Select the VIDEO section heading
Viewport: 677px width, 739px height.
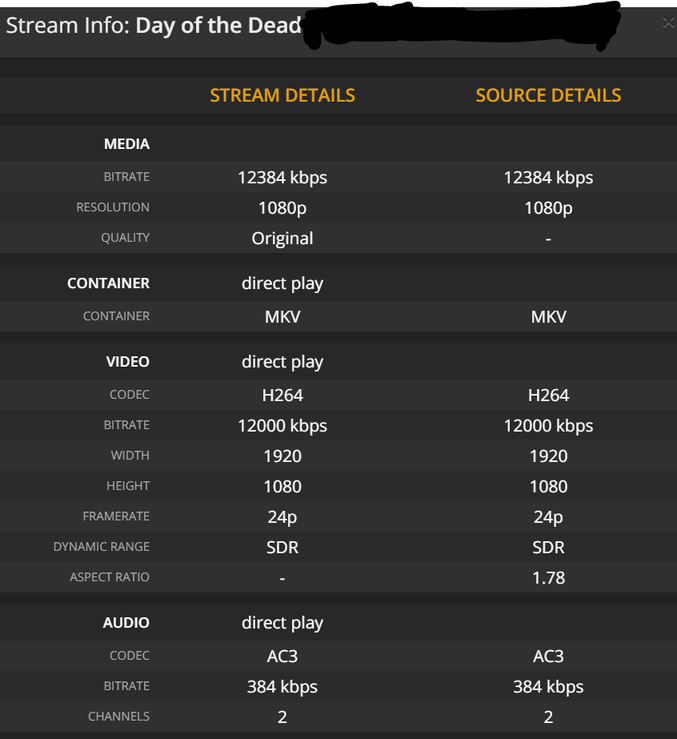(126, 362)
